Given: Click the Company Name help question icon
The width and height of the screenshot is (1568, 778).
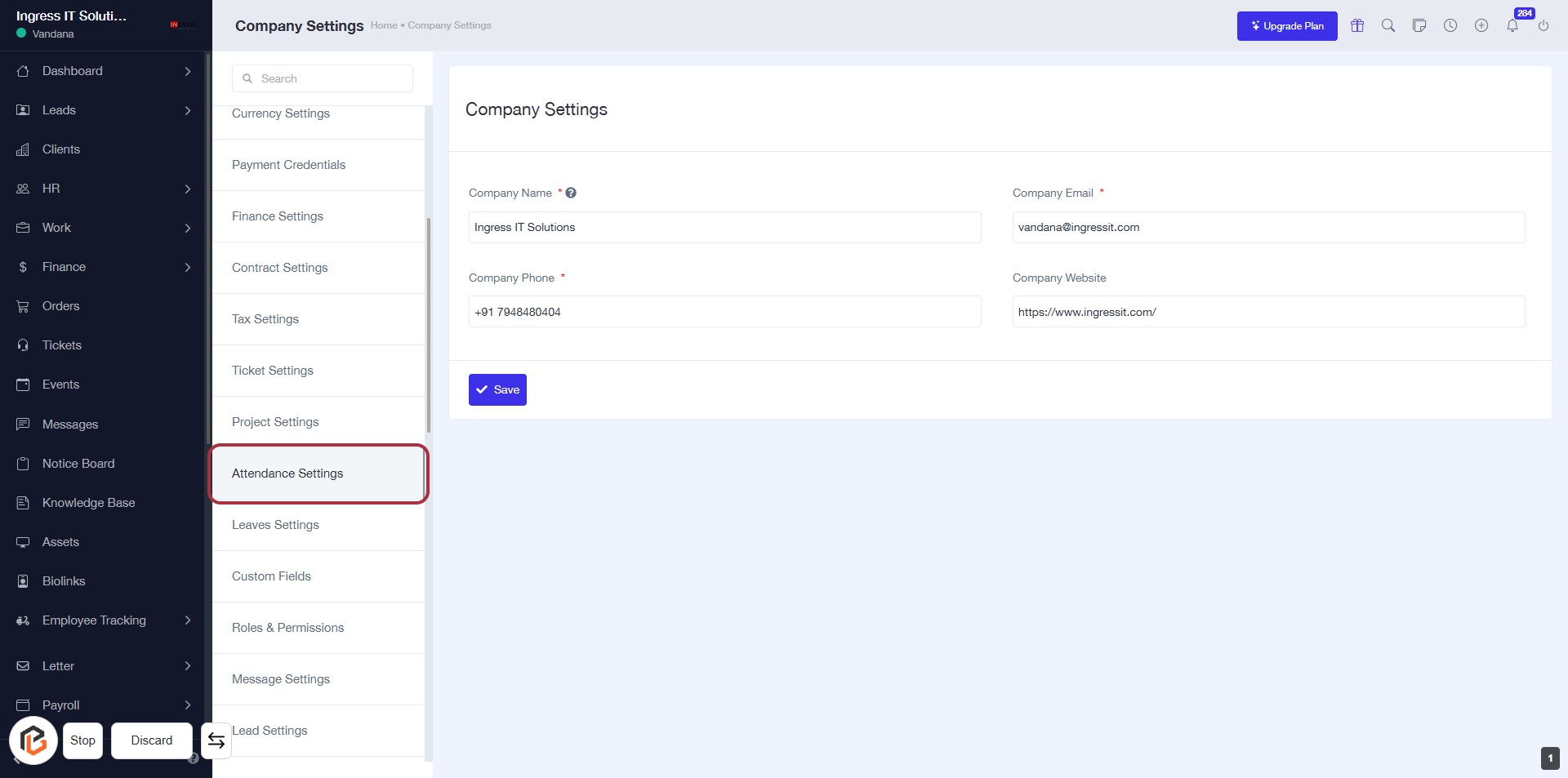Looking at the screenshot, I should coord(571,193).
